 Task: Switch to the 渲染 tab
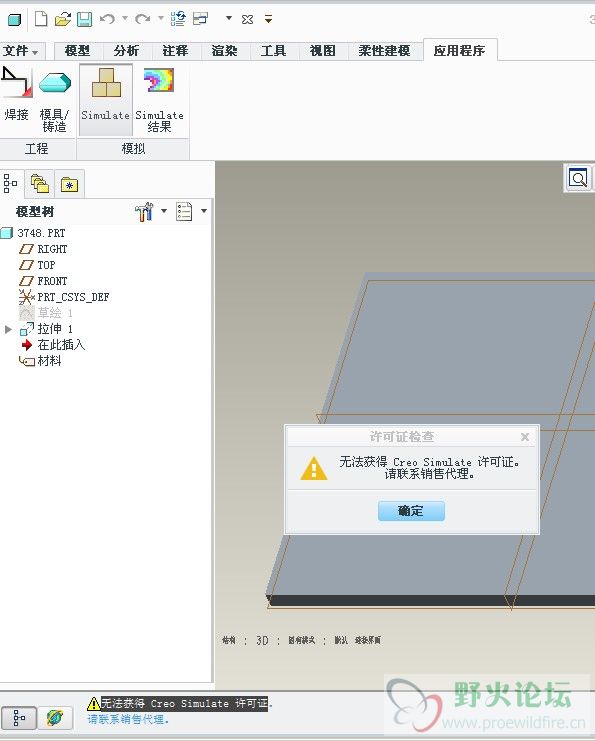(224, 51)
